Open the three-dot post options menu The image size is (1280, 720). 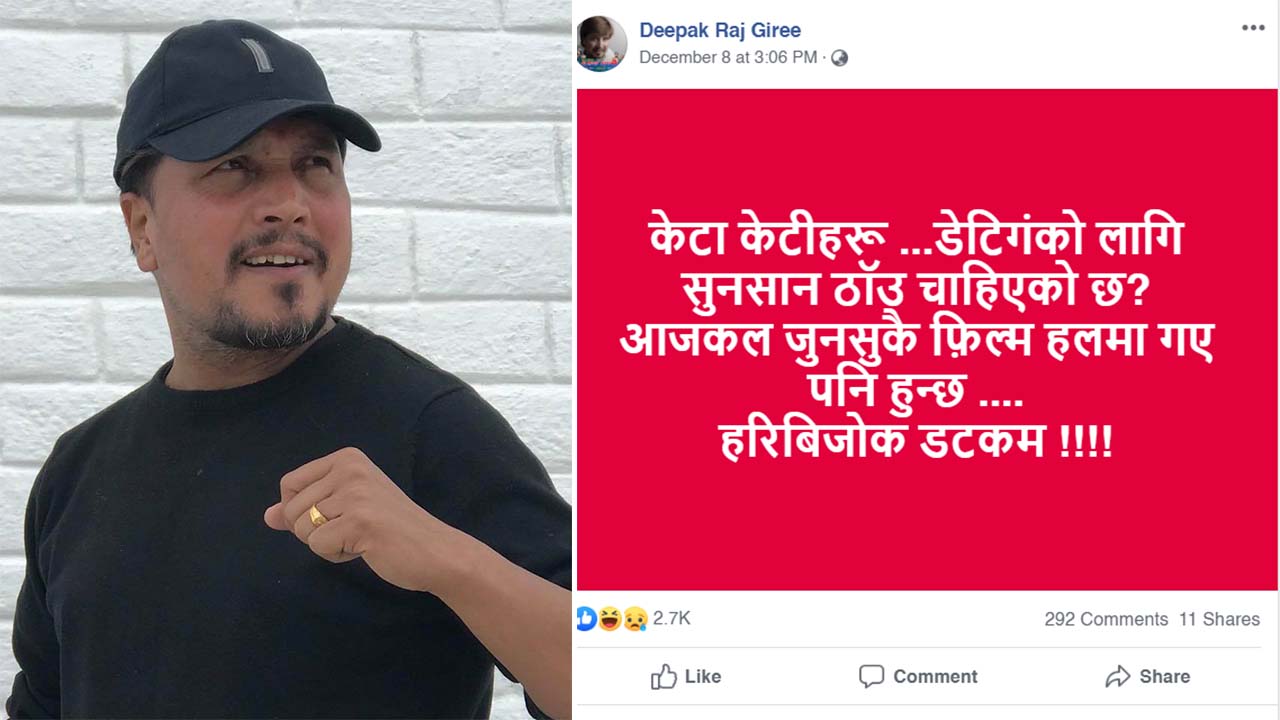(x=1253, y=28)
